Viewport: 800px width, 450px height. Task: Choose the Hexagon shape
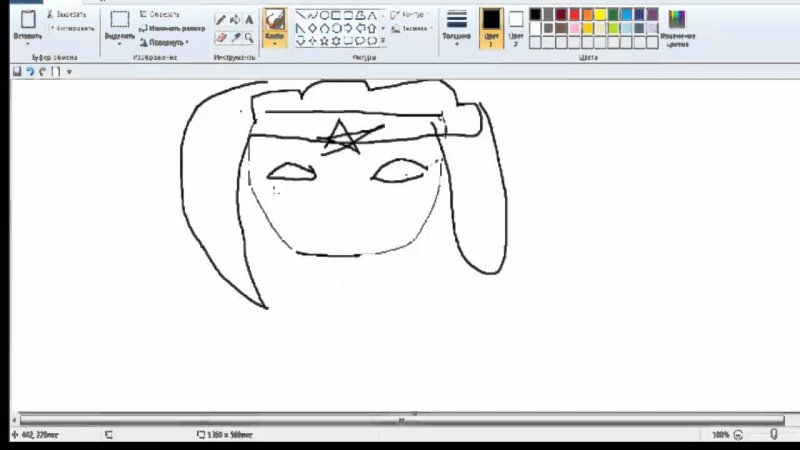click(336, 28)
